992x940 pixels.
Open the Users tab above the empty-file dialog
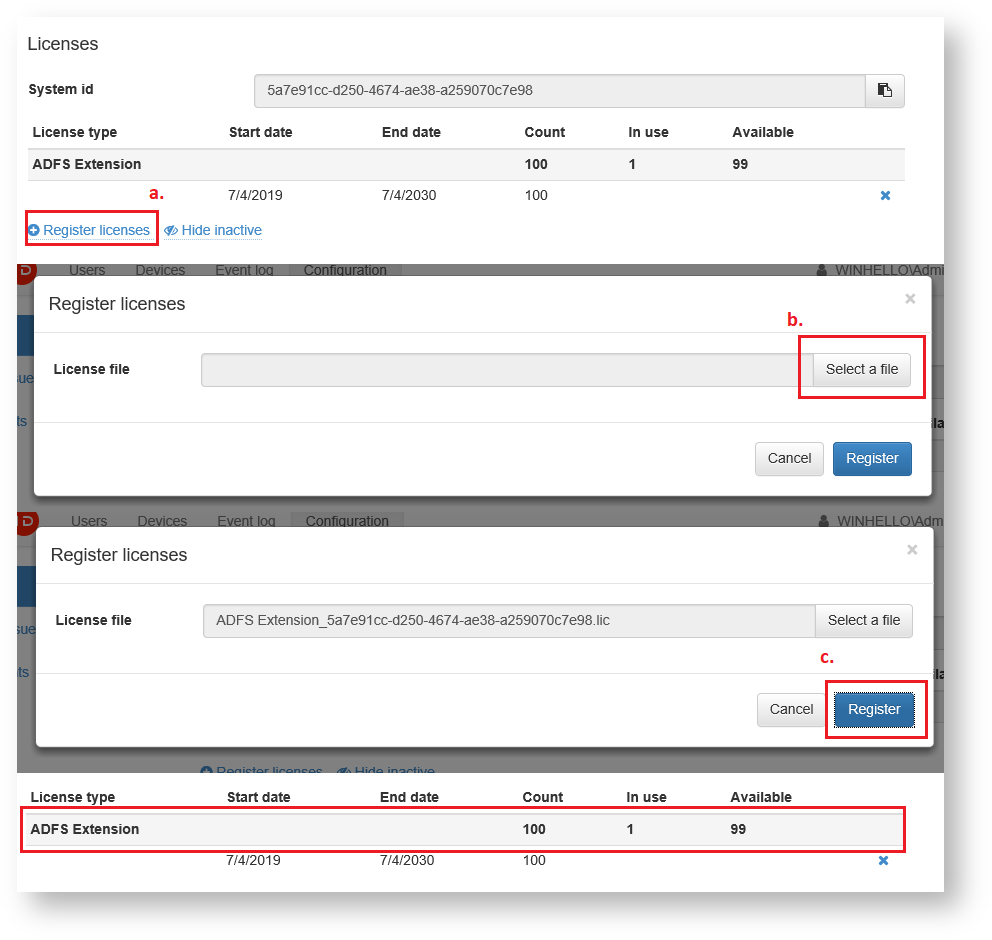point(87,271)
